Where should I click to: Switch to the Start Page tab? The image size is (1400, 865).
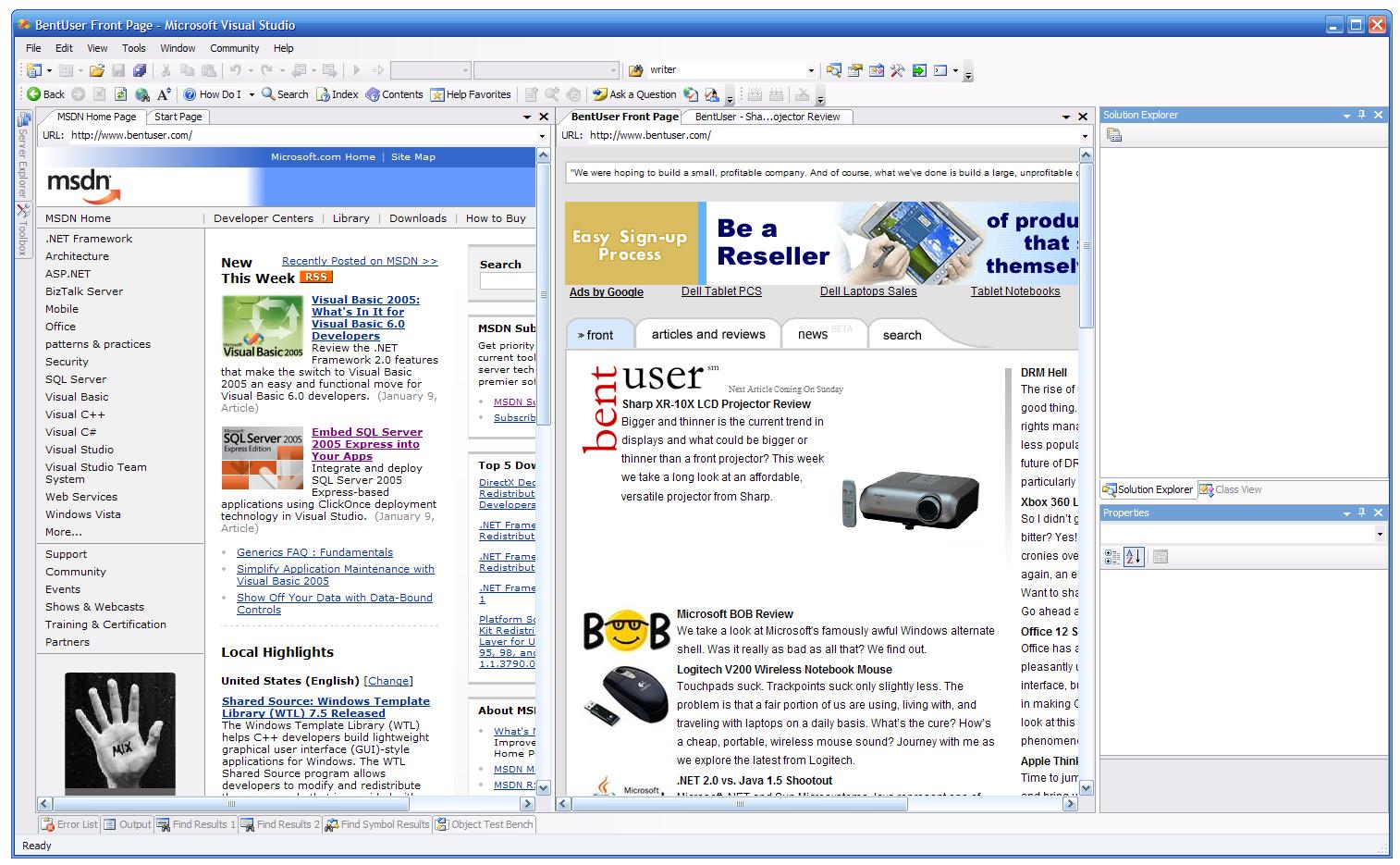point(178,117)
